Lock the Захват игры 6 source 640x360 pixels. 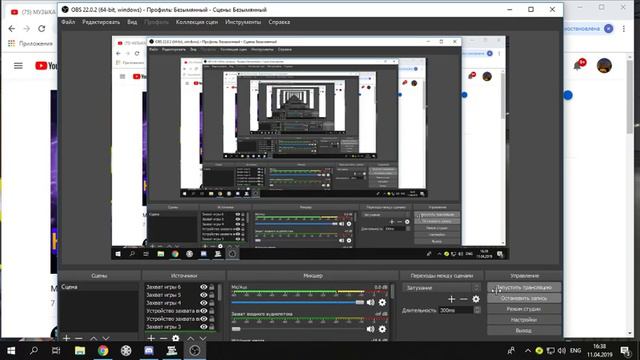click(x=212, y=287)
